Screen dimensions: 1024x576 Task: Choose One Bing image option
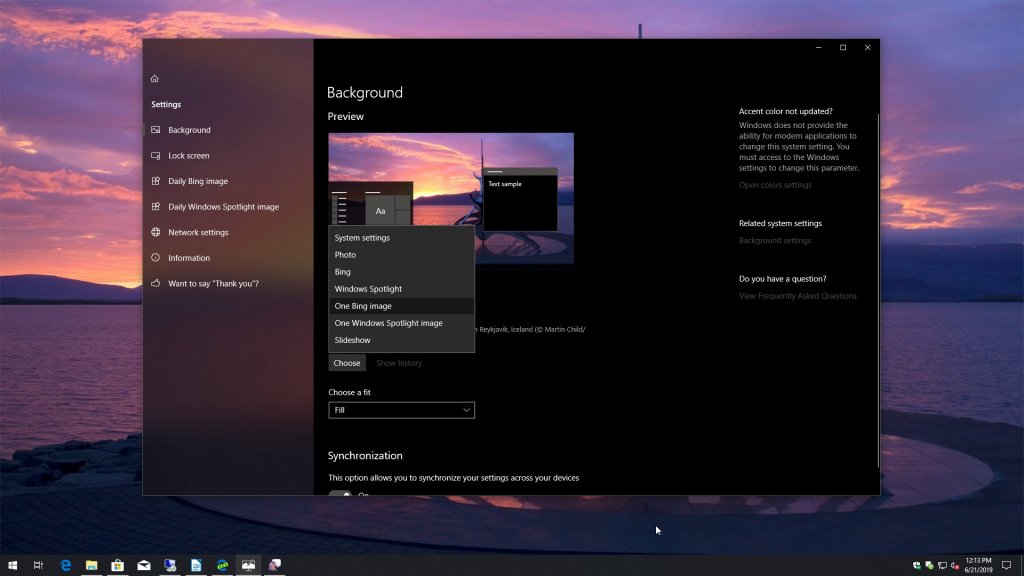pyautogui.click(x=401, y=306)
